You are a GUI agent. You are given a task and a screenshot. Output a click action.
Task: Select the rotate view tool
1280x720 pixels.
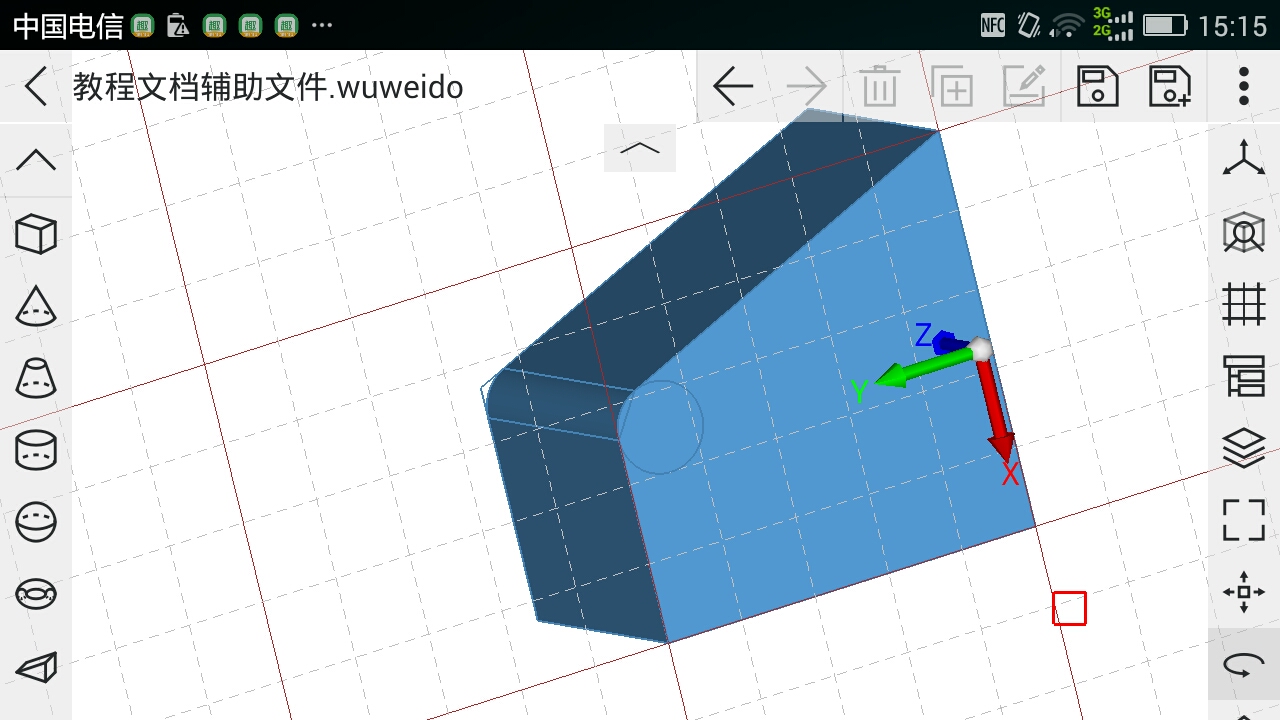pyautogui.click(x=1244, y=665)
